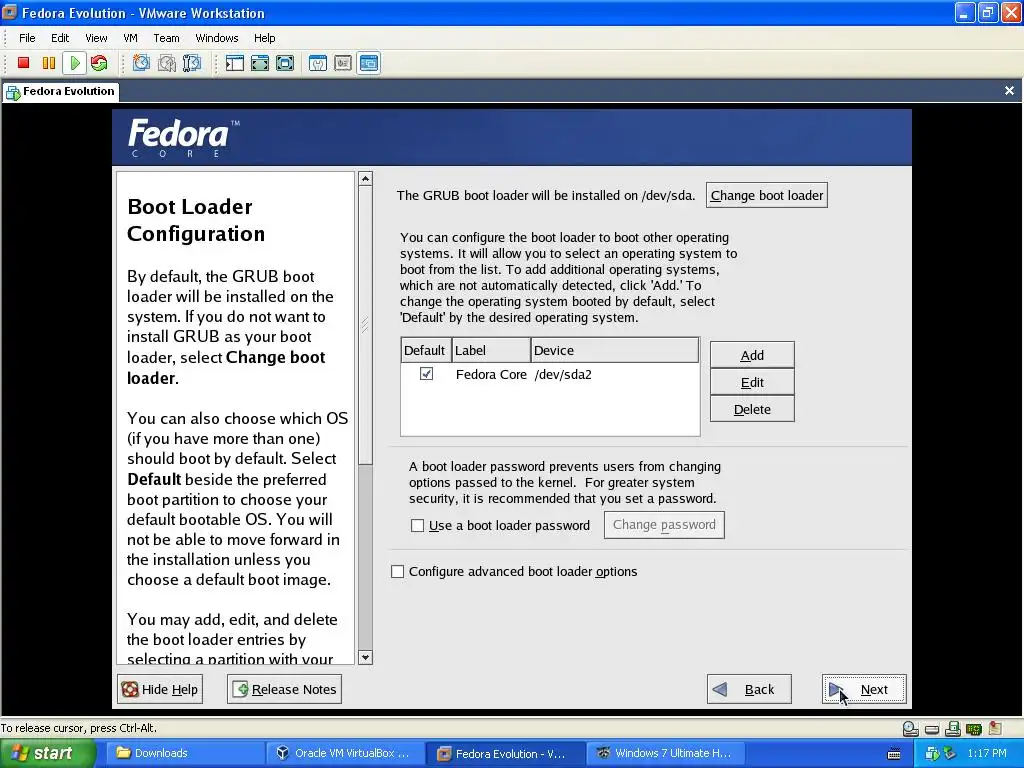The image size is (1024, 768).
Task: Click the green Power On play icon
Action: 74,63
